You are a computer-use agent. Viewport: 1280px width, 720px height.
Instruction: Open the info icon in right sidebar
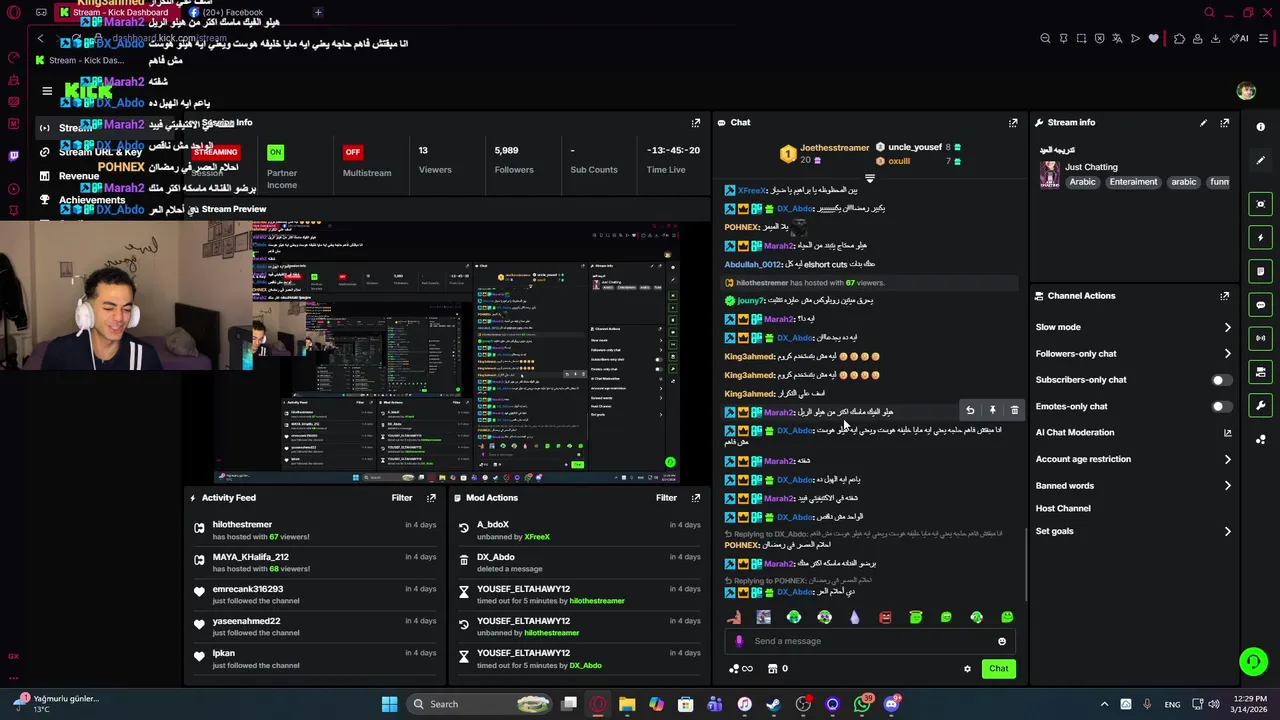tap(1261, 127)
